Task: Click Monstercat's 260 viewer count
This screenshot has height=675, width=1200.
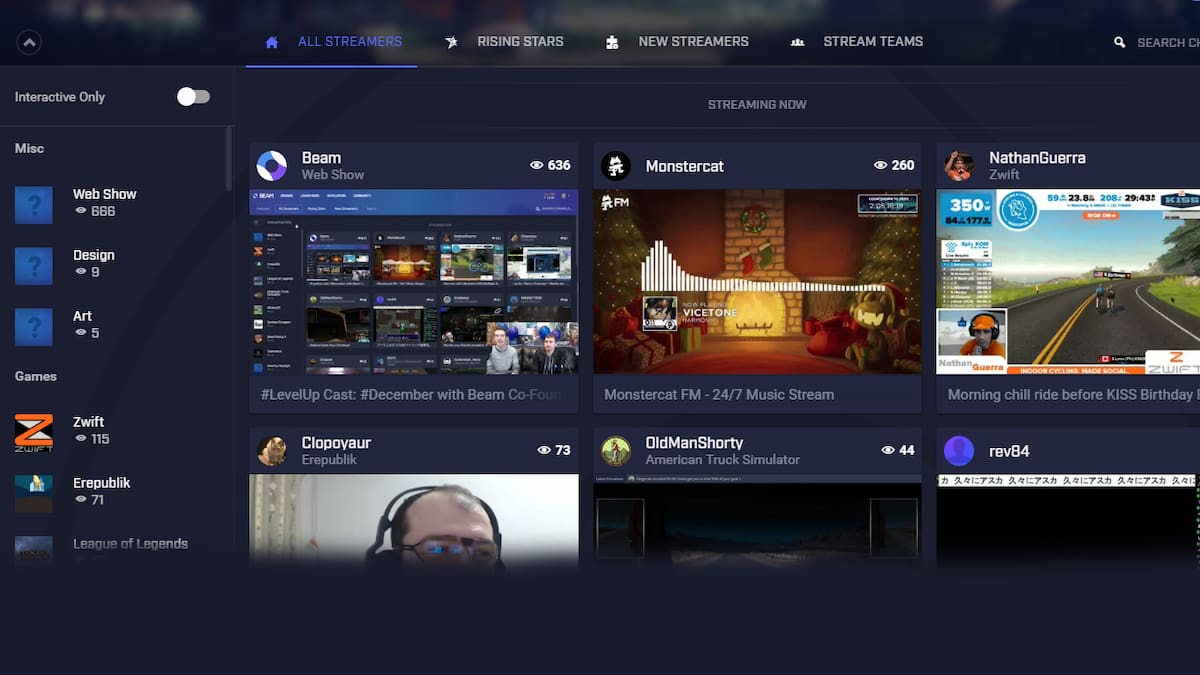Action: (894, 165)
